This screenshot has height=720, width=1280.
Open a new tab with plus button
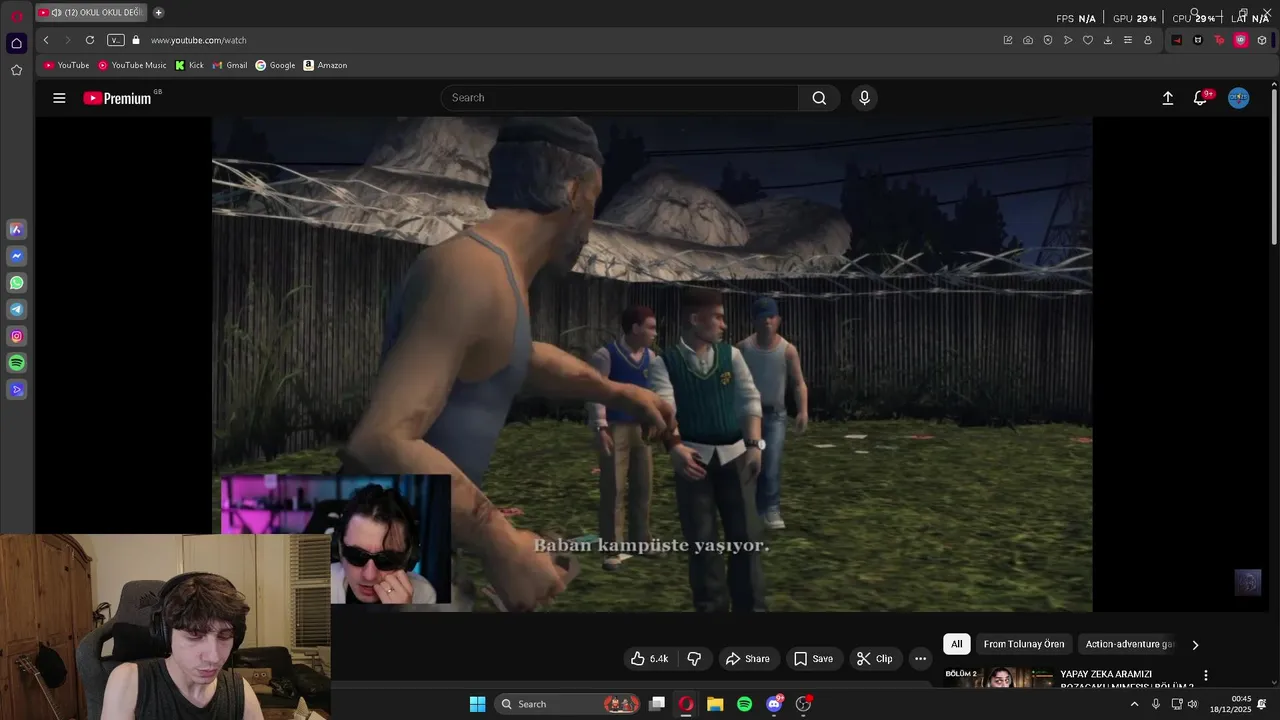pos(158,12)
